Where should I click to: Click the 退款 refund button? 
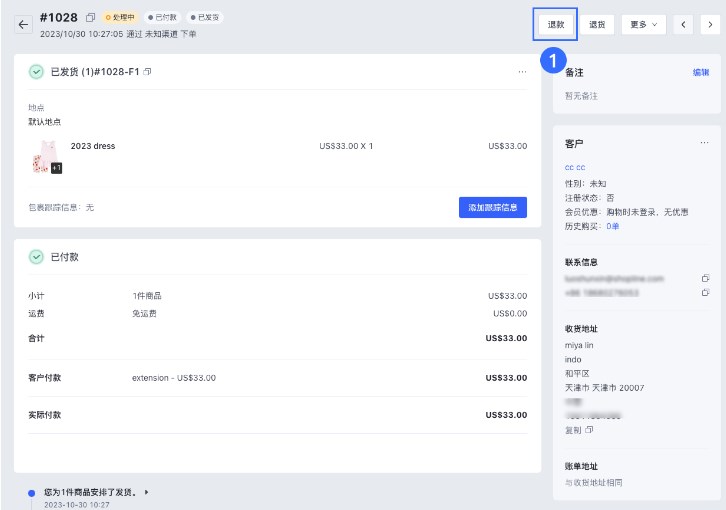(x=555, y=24)
